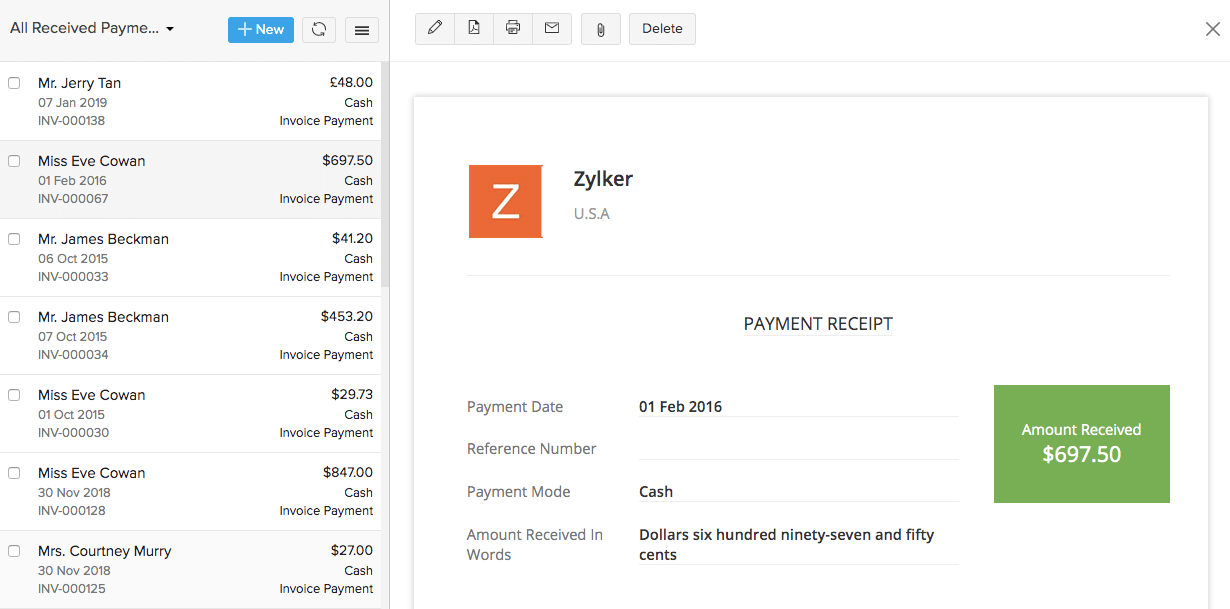Expand the All Received Payments dropdown
Viewport: 1230px width, 609px height.
[x=90, y=28]
